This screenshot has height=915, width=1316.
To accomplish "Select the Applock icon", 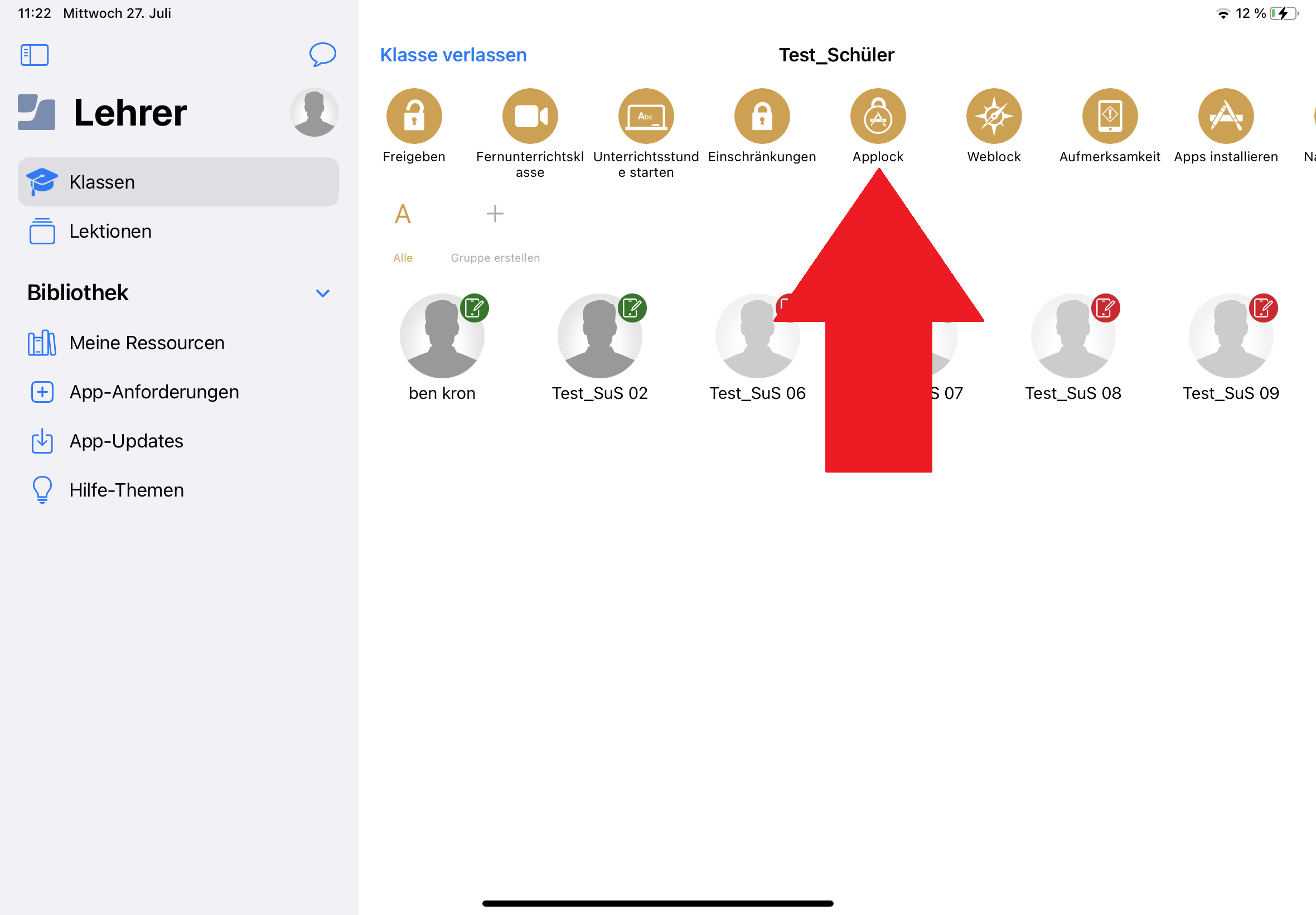I will click(878, 116).
